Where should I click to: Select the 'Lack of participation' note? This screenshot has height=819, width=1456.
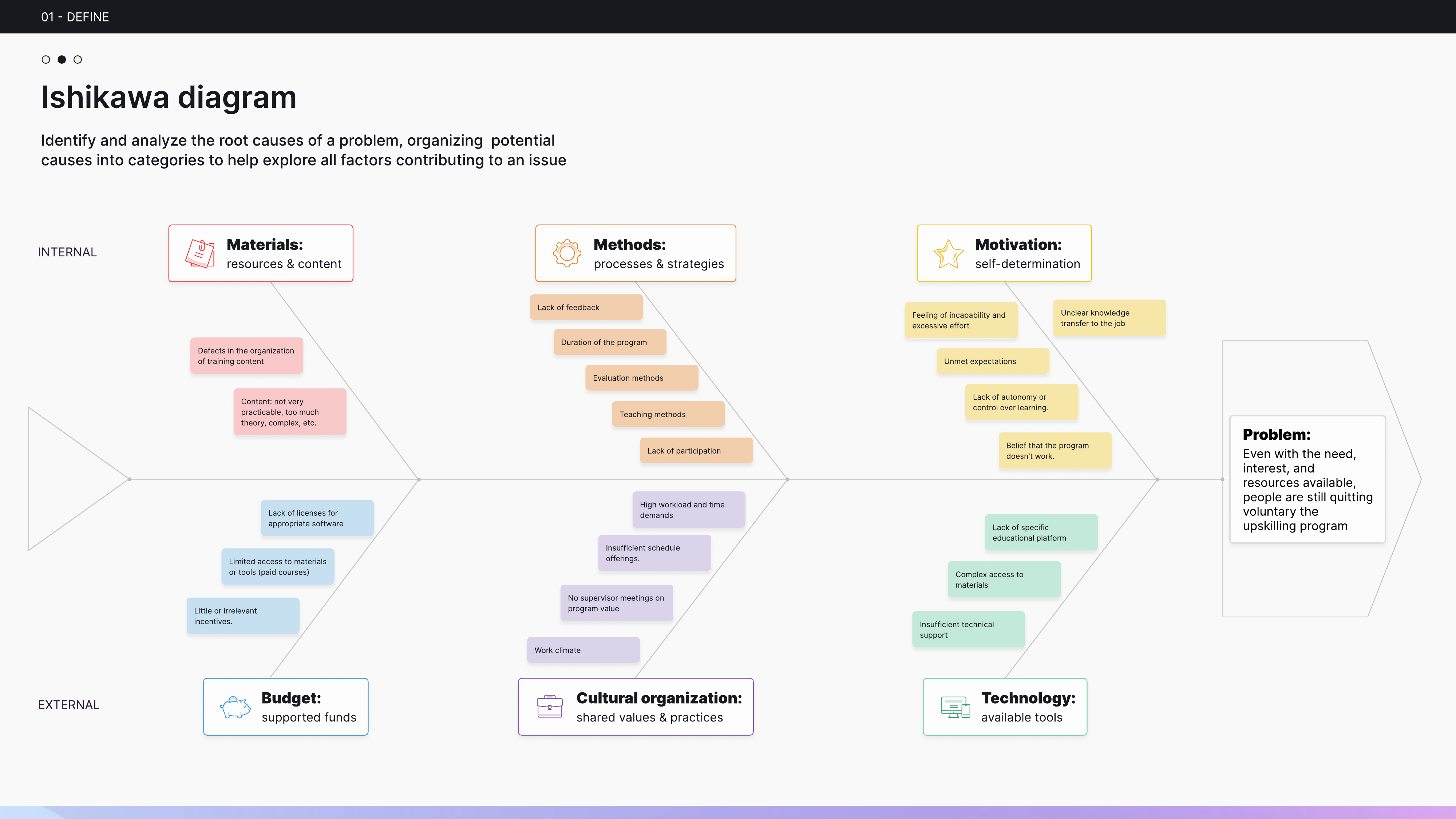tap(696, 451)
